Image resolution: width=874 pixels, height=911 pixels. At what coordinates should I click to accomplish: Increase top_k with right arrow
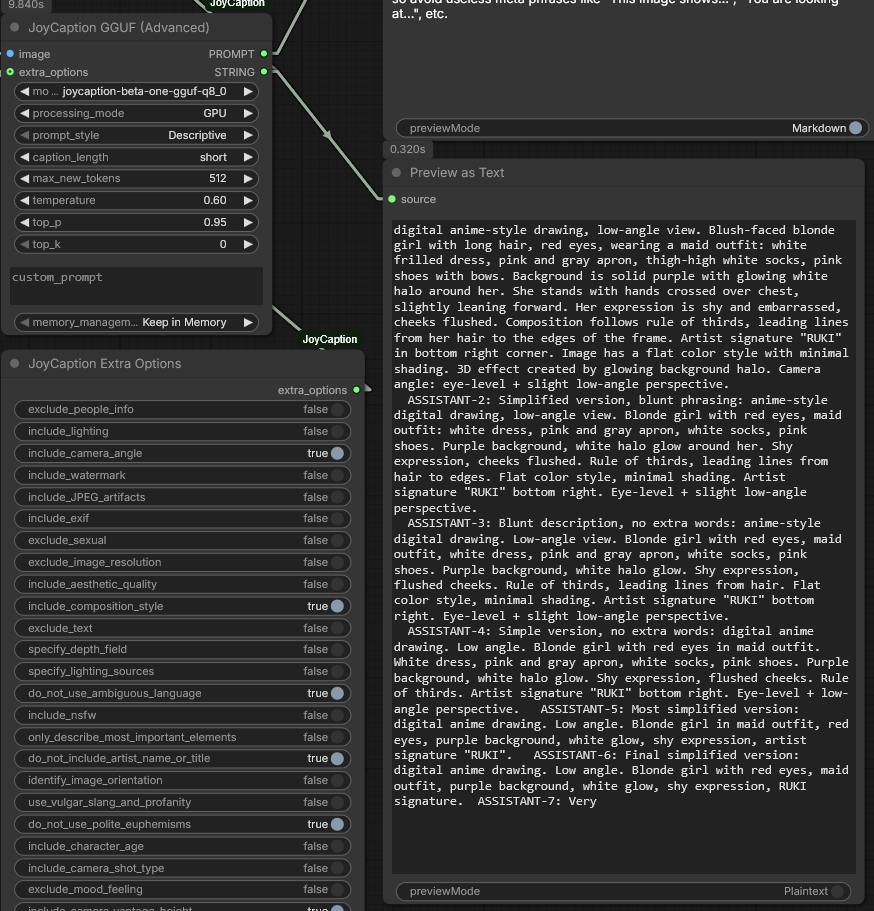pyautogui.click(x=248, y=245)
